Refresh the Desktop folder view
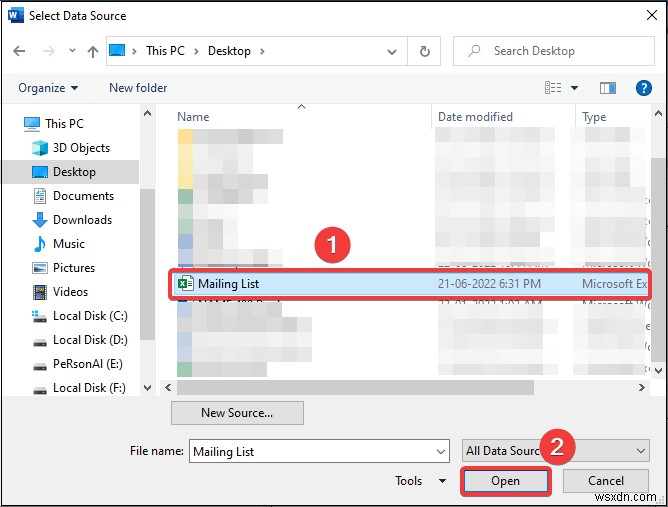 pyautogui.click(x=424, y=51)
